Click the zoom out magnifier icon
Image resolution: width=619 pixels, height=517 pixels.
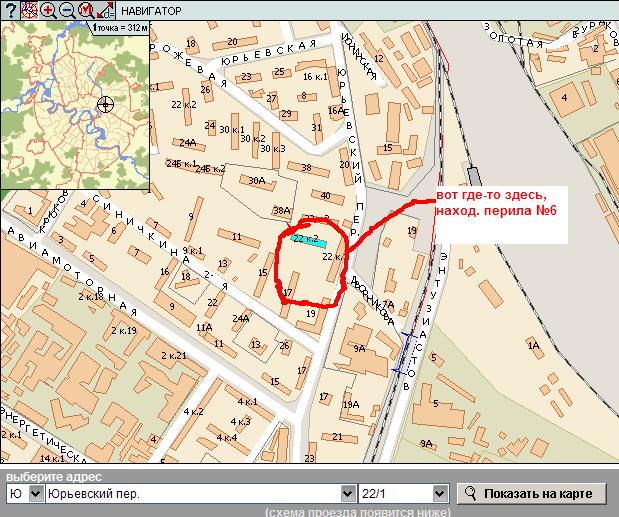[66, 10]
